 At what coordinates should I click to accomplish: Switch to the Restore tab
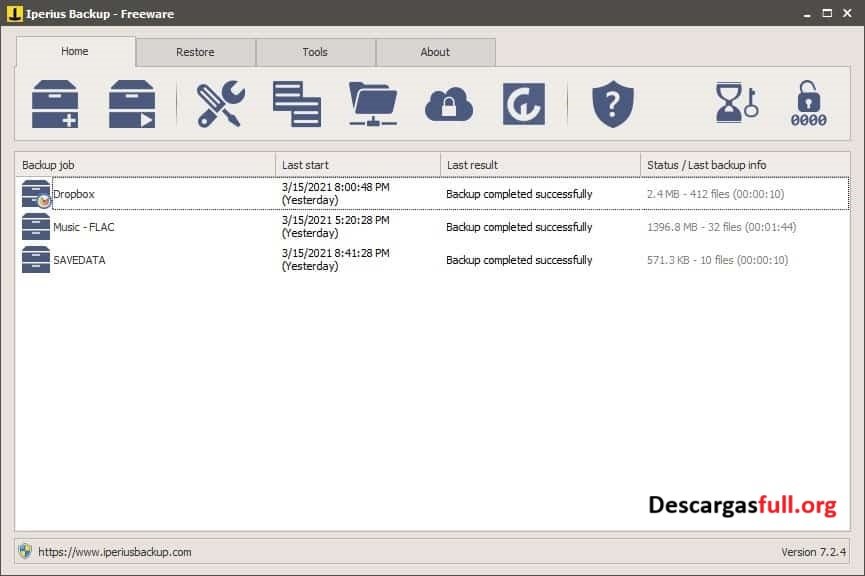click(x=195, y=52)
